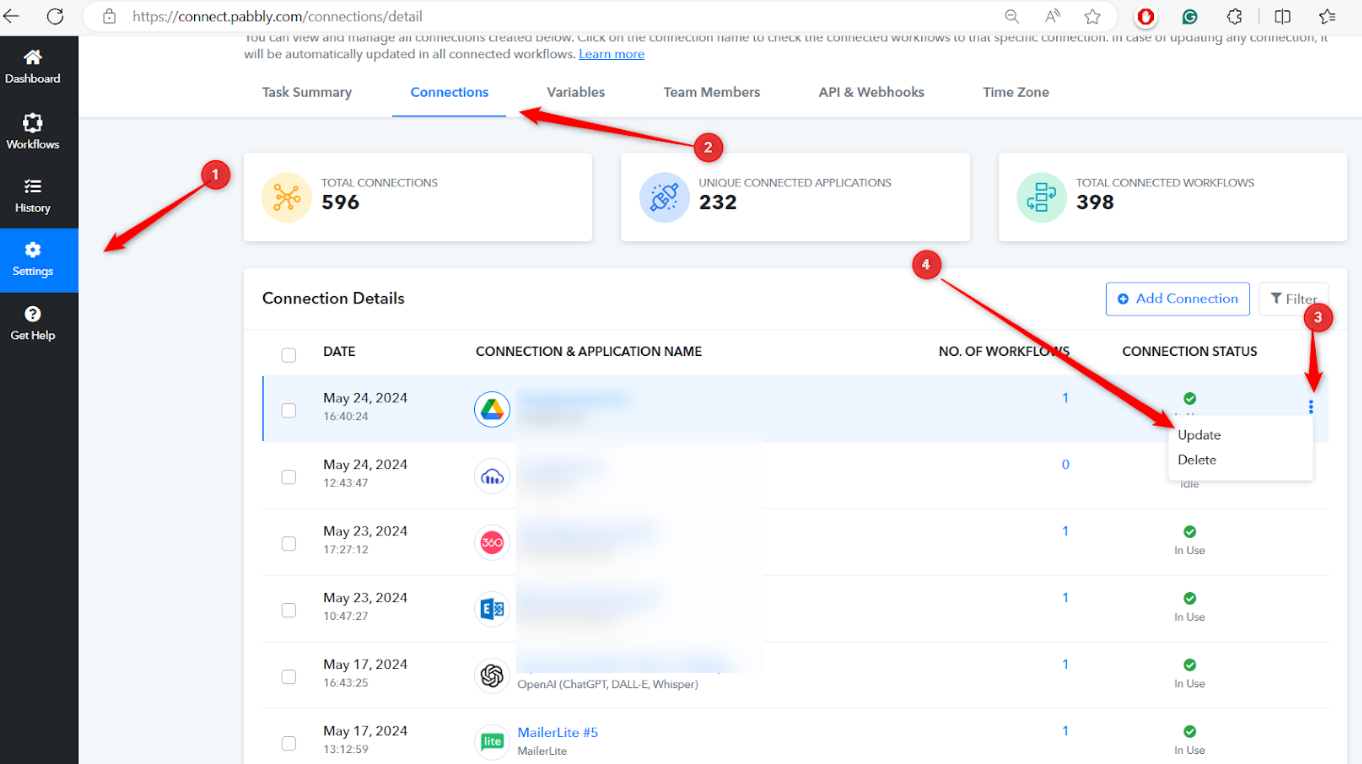This screenshot has width=1362, height=764.
Task: Click the browser back arrow
Action: click(13, 16)
